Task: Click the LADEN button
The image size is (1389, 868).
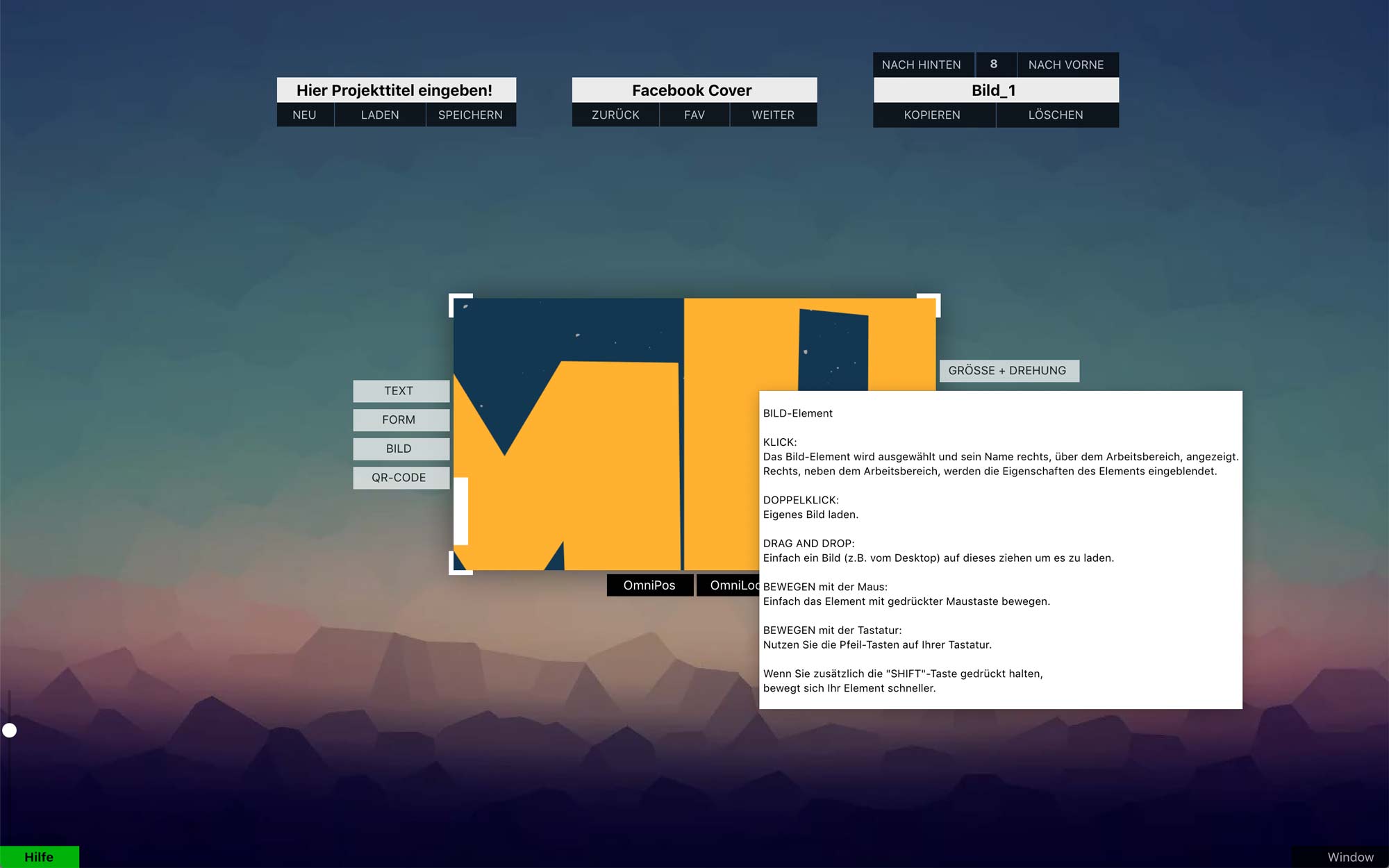Action: pyautogui.click(x=380, y=115)
